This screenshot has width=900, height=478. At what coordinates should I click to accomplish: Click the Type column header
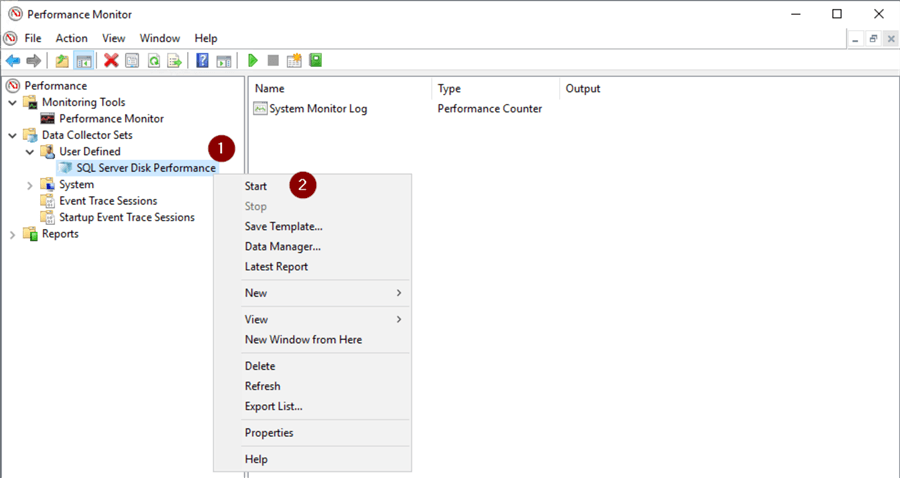[496, 89]
